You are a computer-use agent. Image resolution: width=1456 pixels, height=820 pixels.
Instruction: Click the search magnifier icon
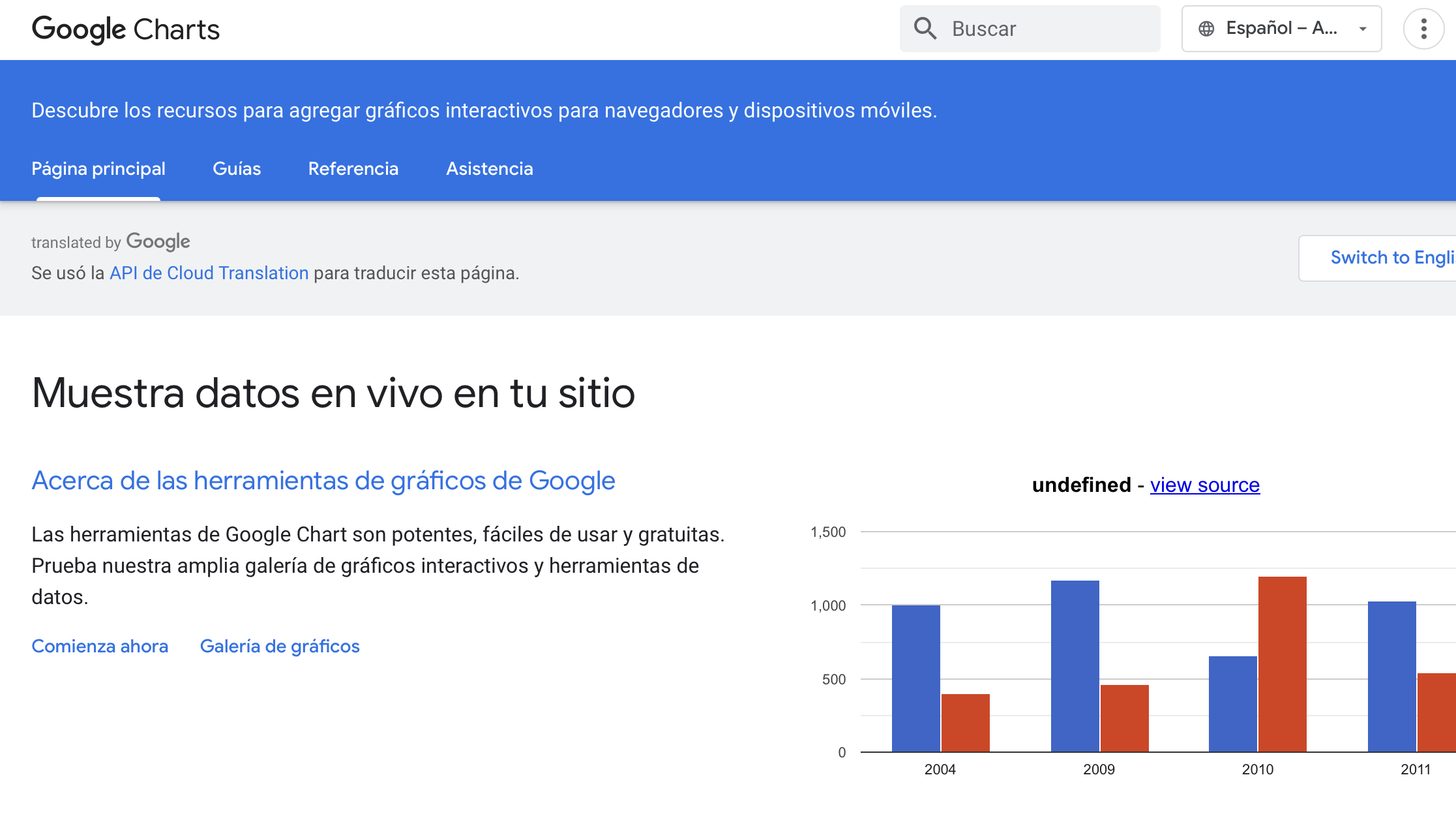click(925, 29)
